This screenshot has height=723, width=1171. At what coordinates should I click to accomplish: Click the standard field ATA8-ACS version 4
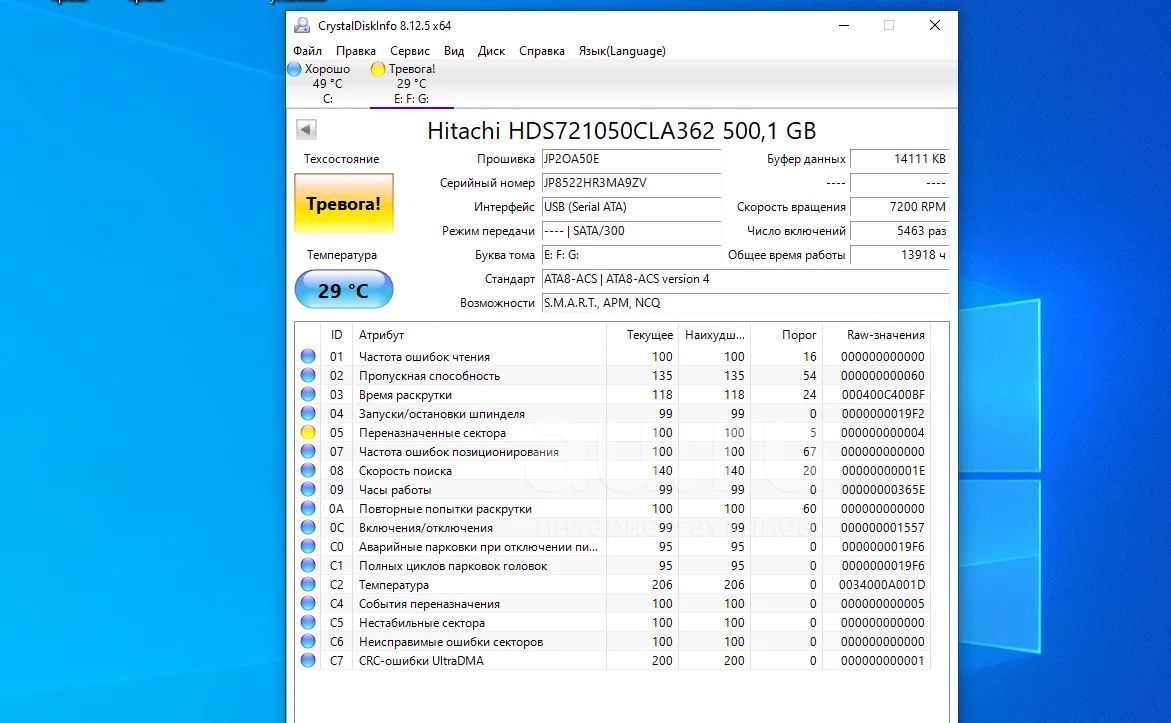pos(745,279)
